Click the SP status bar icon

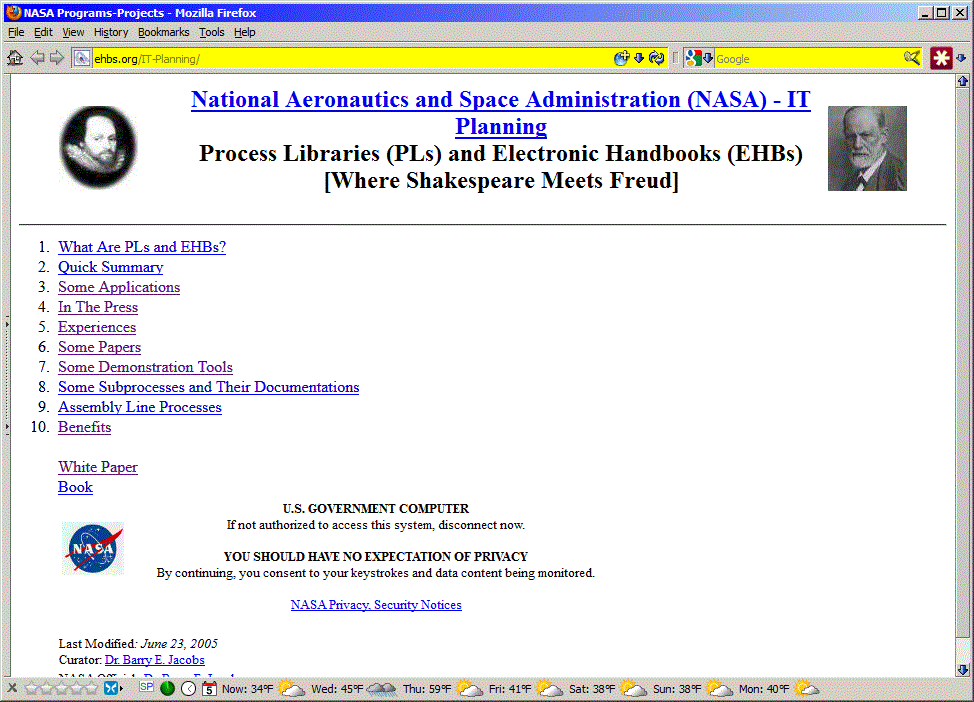(x=147, y=686)
